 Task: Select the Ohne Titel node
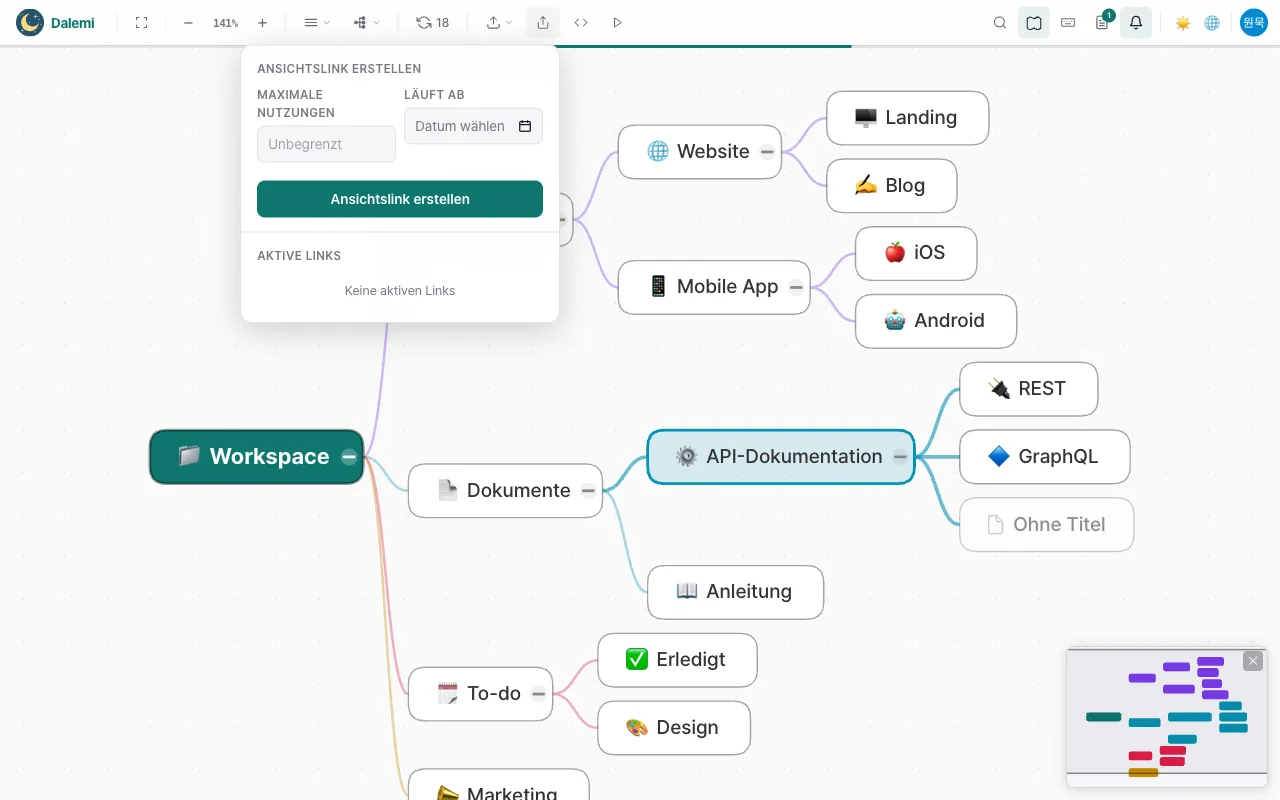(1047, 525)
